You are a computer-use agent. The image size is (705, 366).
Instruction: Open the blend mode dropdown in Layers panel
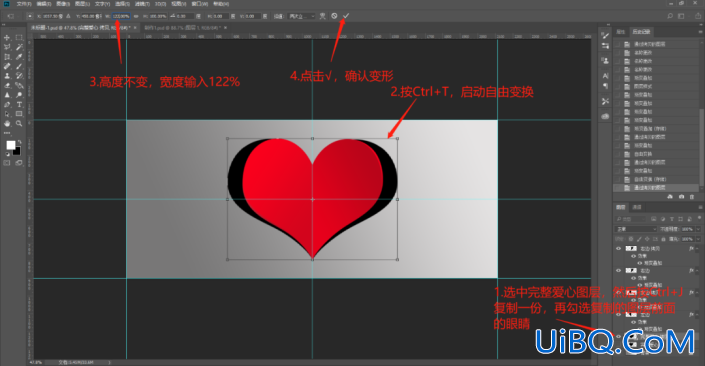tap(636, 229)
